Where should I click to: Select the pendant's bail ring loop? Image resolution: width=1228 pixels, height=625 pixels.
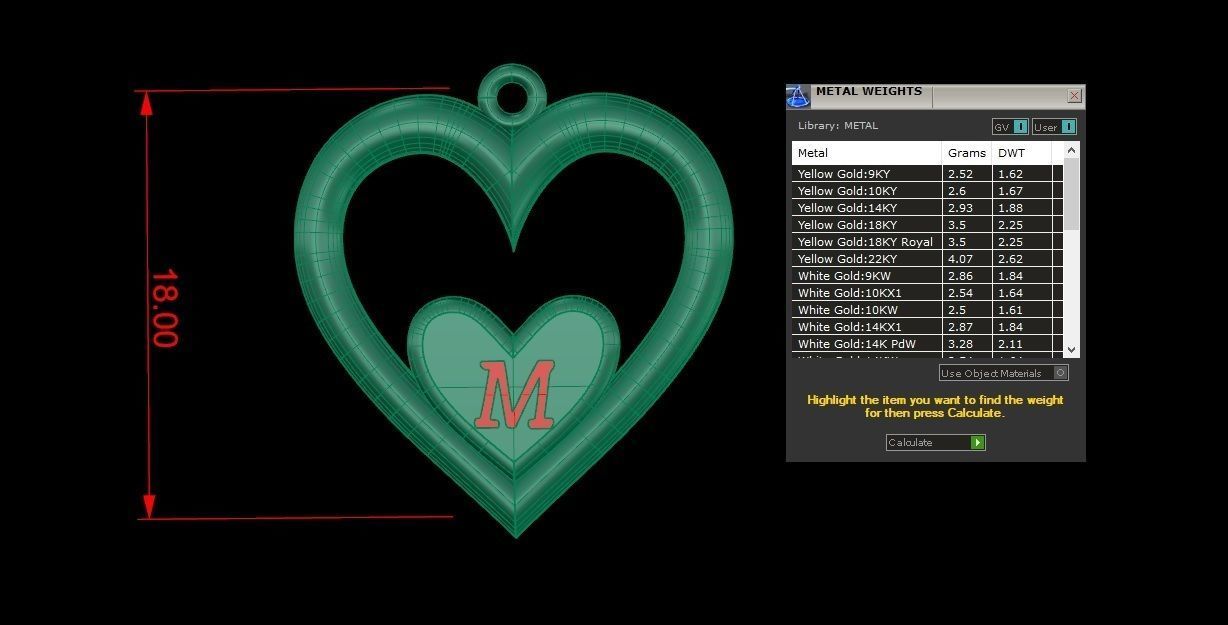point(512,96)
